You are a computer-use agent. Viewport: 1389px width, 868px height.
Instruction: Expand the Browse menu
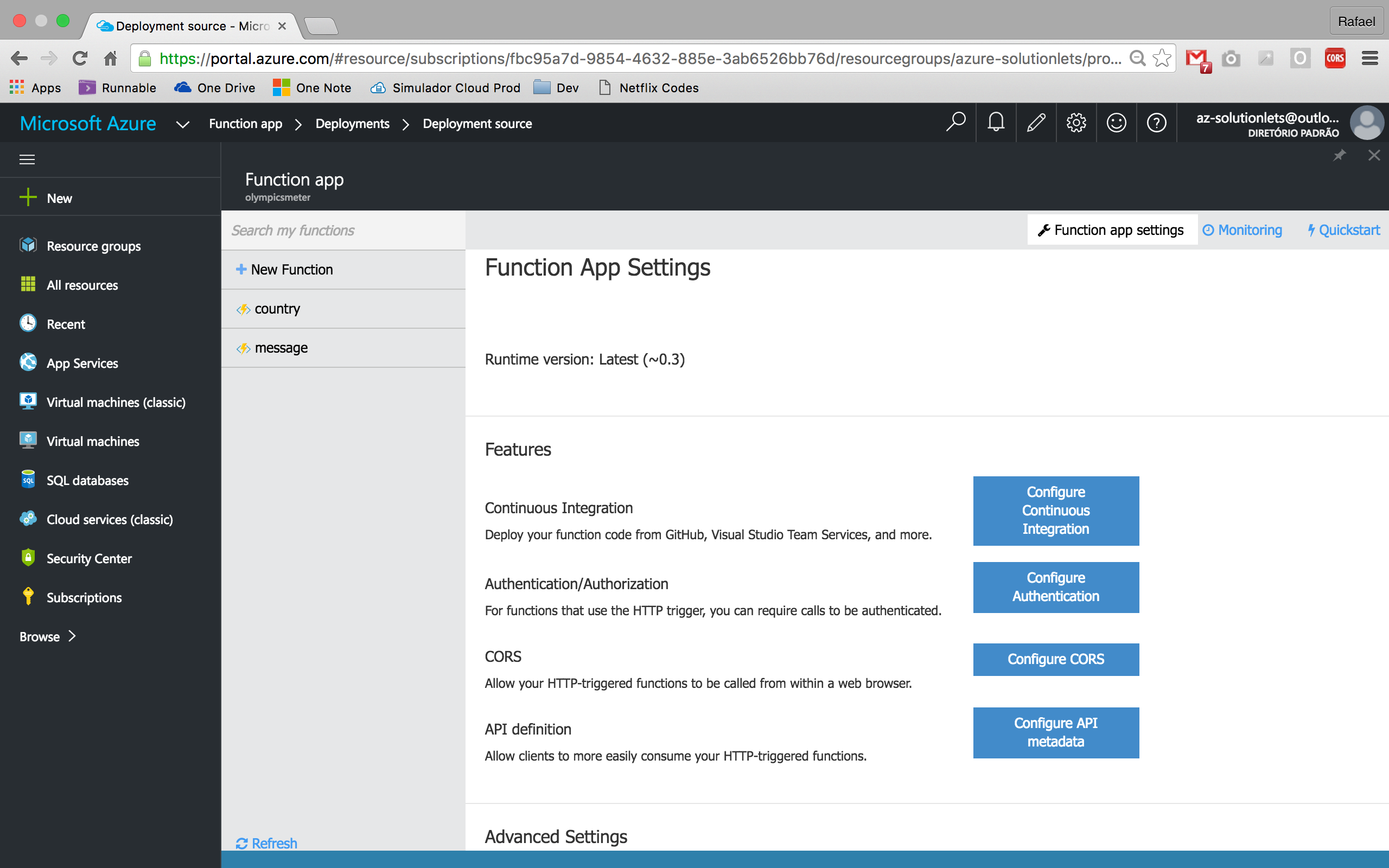[48, 637]
